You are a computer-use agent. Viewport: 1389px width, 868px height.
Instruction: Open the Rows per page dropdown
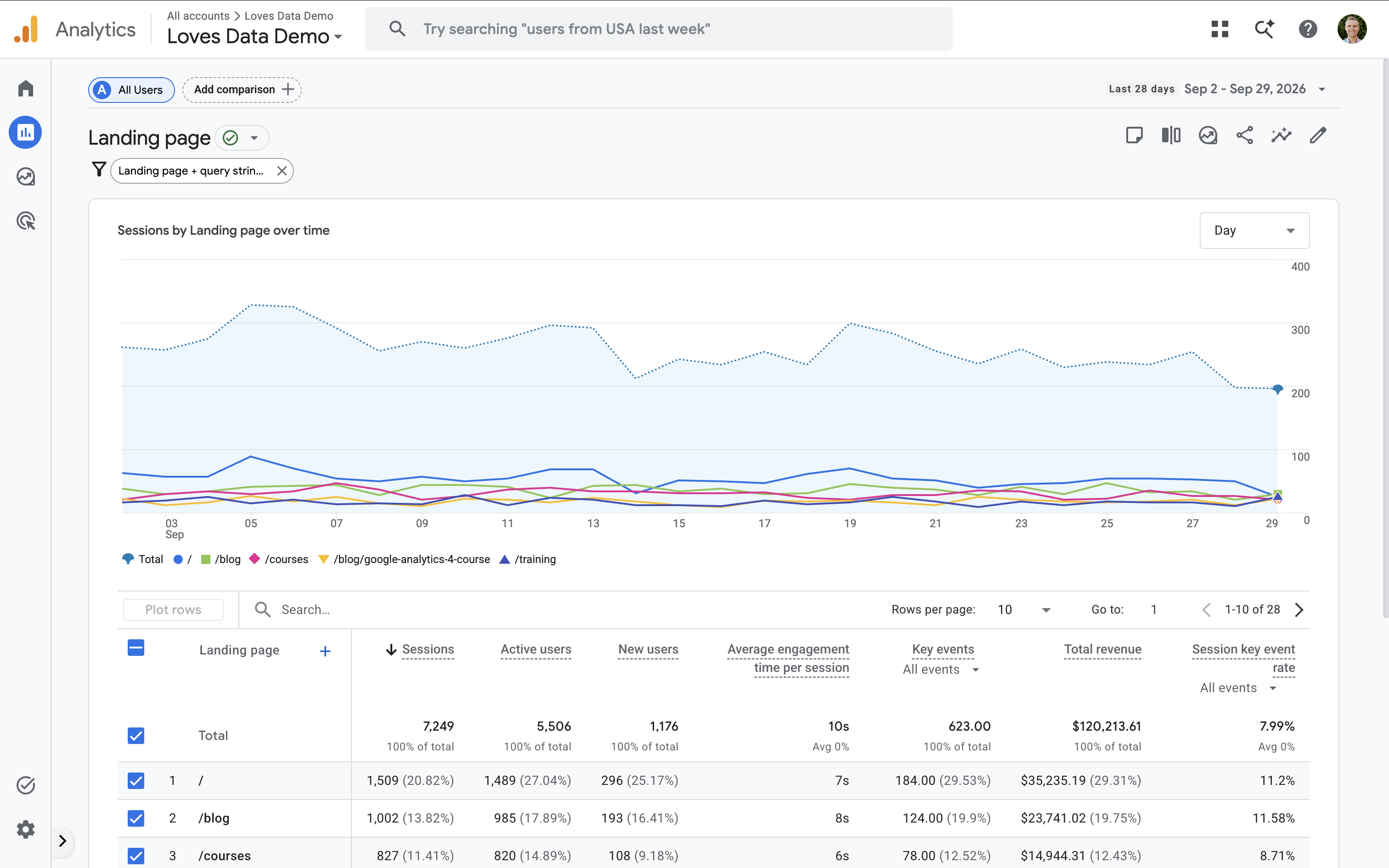[x=1024, y=610]
